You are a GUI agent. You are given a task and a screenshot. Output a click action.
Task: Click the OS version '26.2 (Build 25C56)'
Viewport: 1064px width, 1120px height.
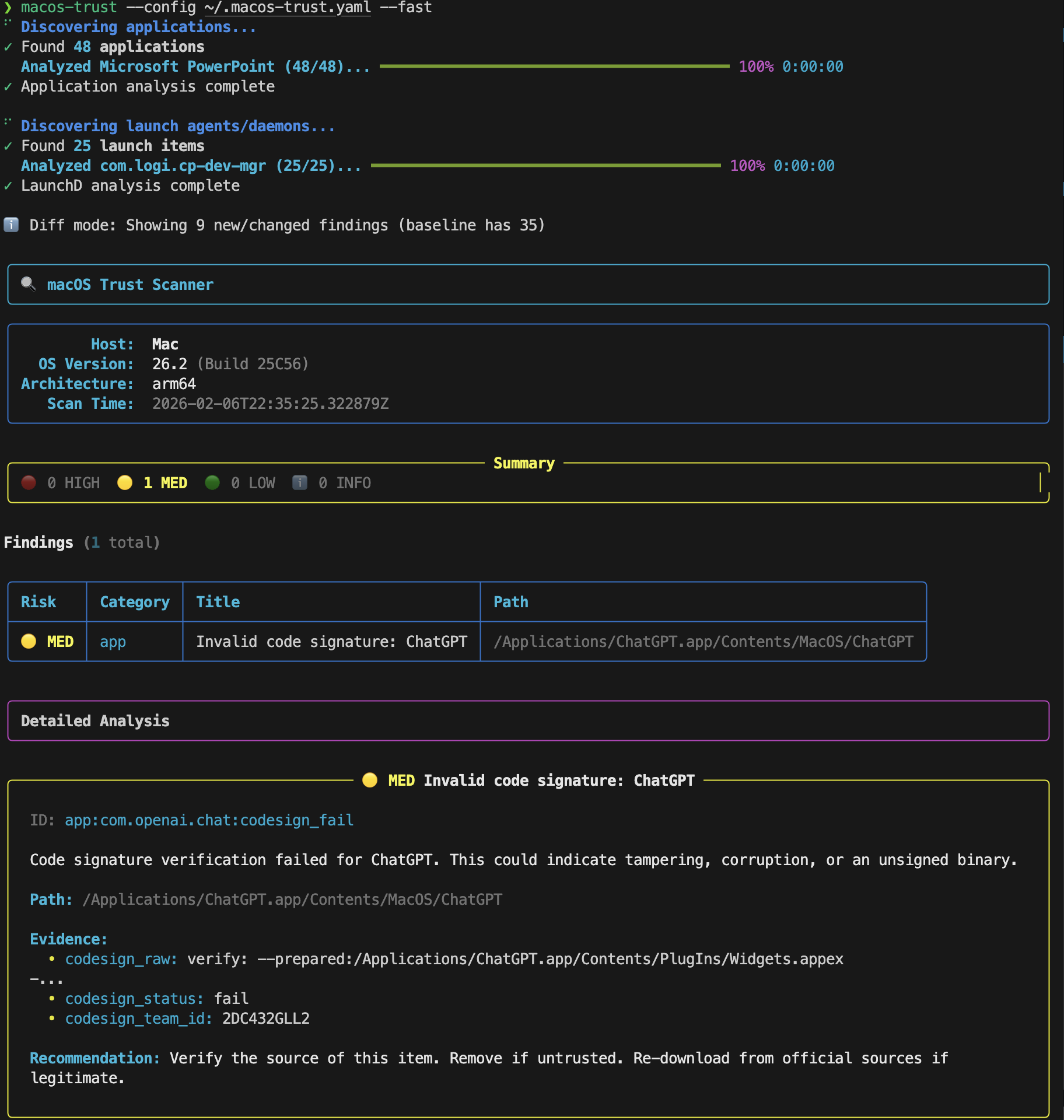tap(230, 364)
